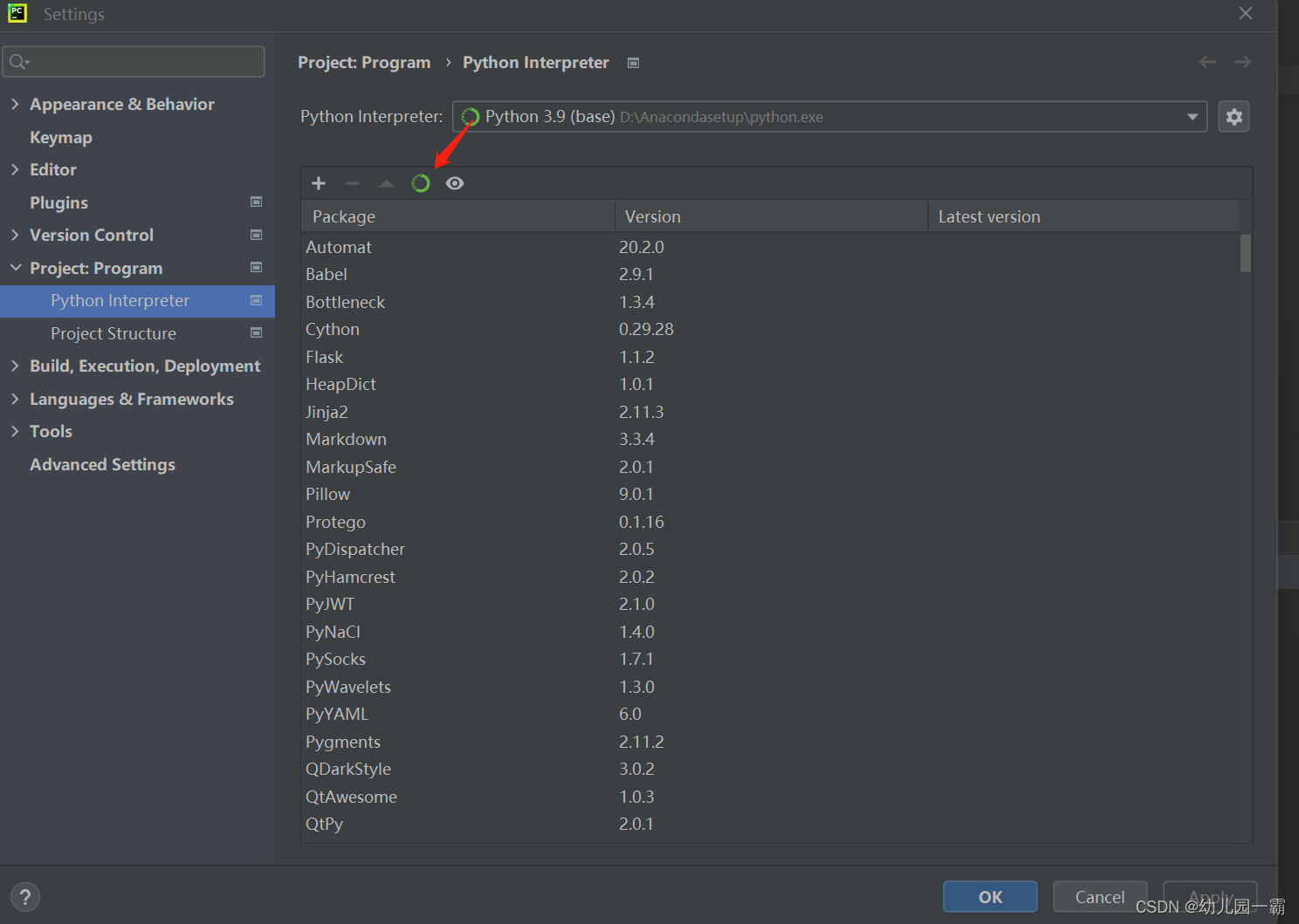Select the MarkupSafe package row

point(770,467)
